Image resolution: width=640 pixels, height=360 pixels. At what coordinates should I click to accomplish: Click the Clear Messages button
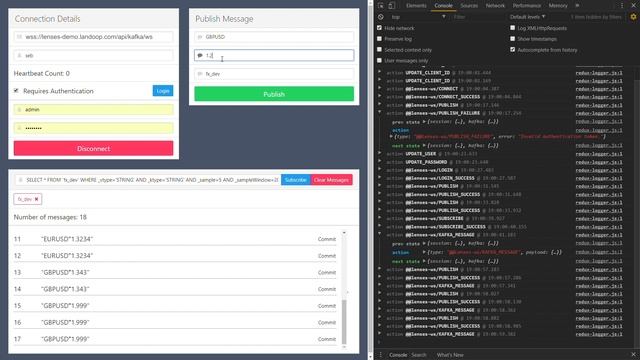pos(331,180)
